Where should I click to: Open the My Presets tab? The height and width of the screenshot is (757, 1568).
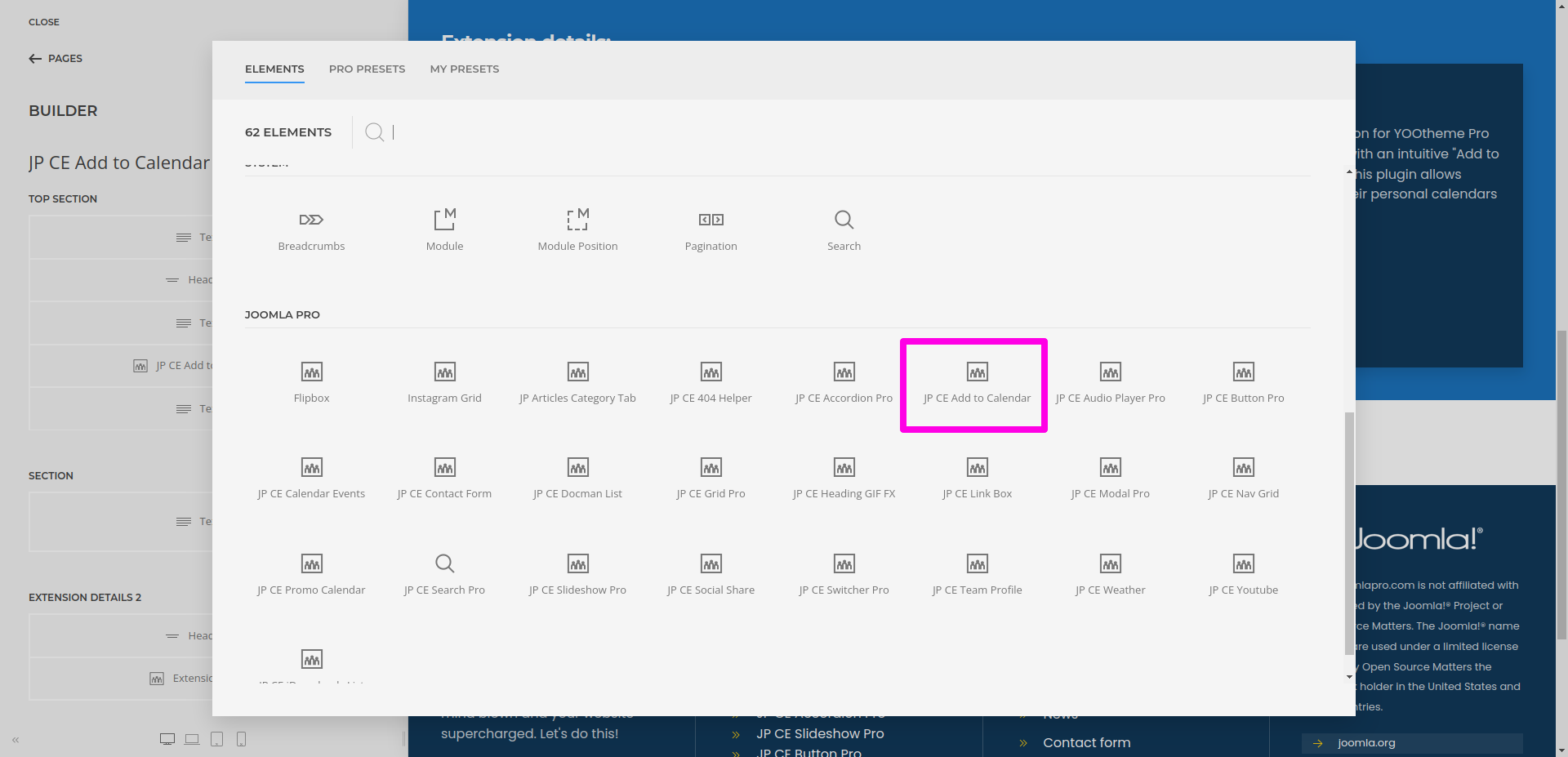click(465, 69)
